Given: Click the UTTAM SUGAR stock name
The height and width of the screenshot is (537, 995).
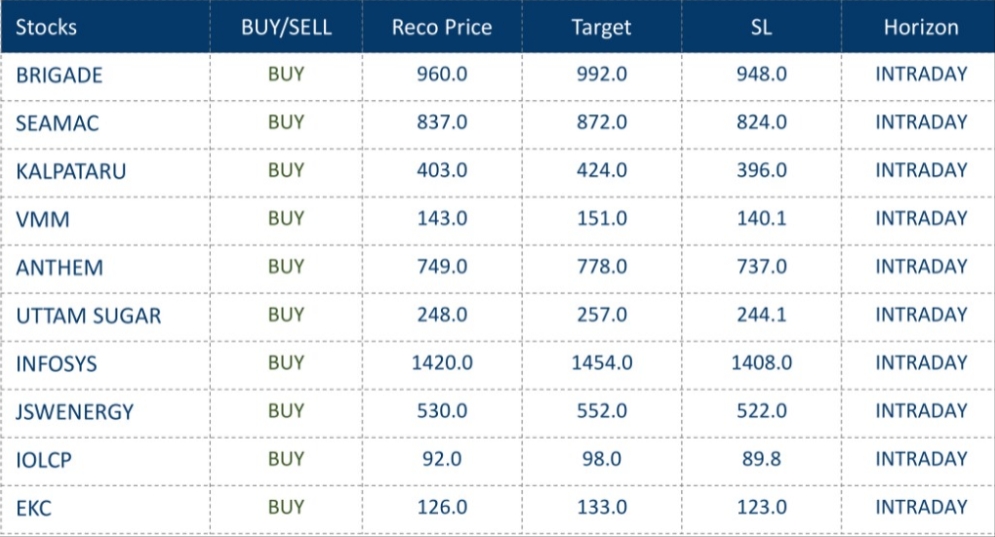Looking at the screenshot, I should [88, 316].
